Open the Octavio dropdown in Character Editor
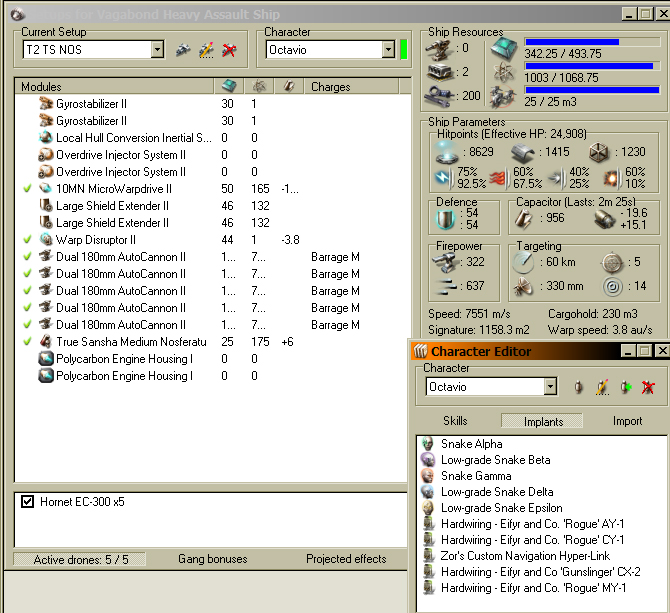Screen dimensions: 670x613 [550, 387]
